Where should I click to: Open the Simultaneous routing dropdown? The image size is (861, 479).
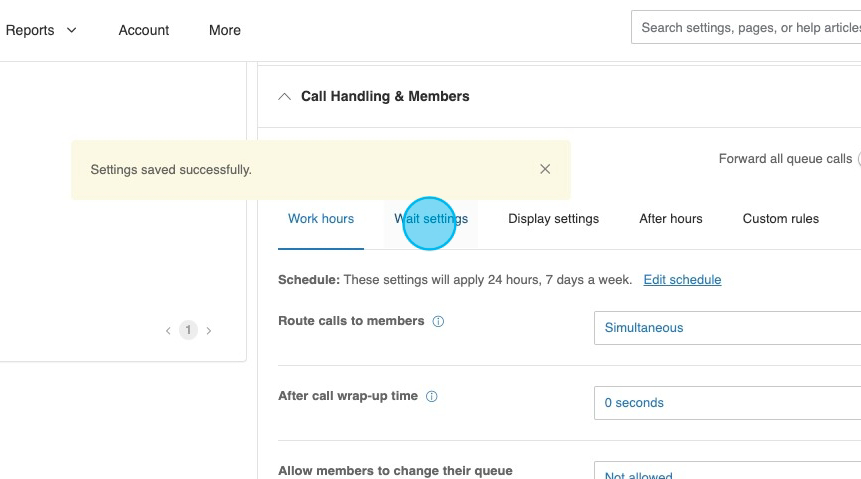[727, 328]
